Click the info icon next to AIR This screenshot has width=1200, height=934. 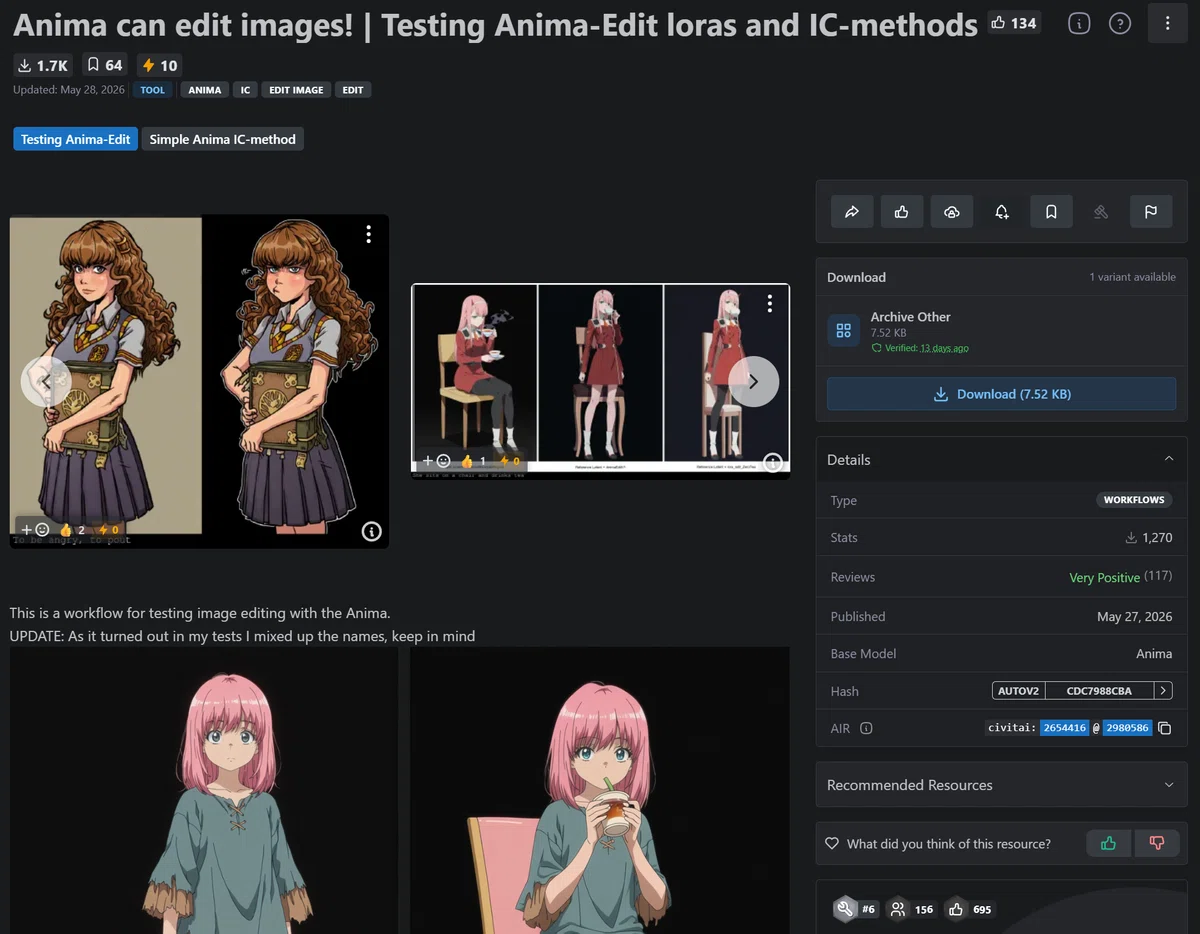pos(866,728)
